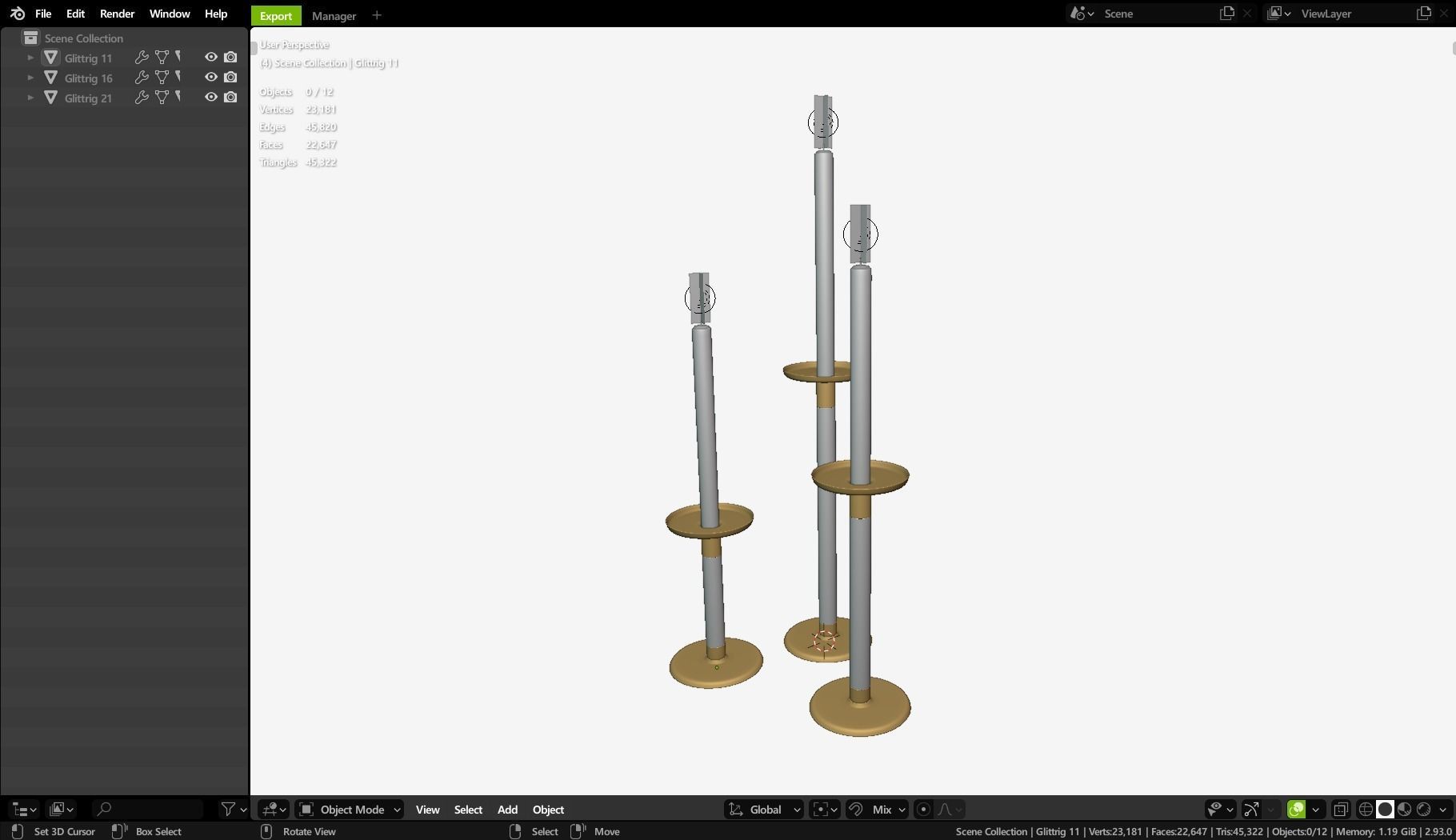Viewport: 1456px width, 840px height.
Task: Switch to the Manager workspace tab
Action: (334, 15)
